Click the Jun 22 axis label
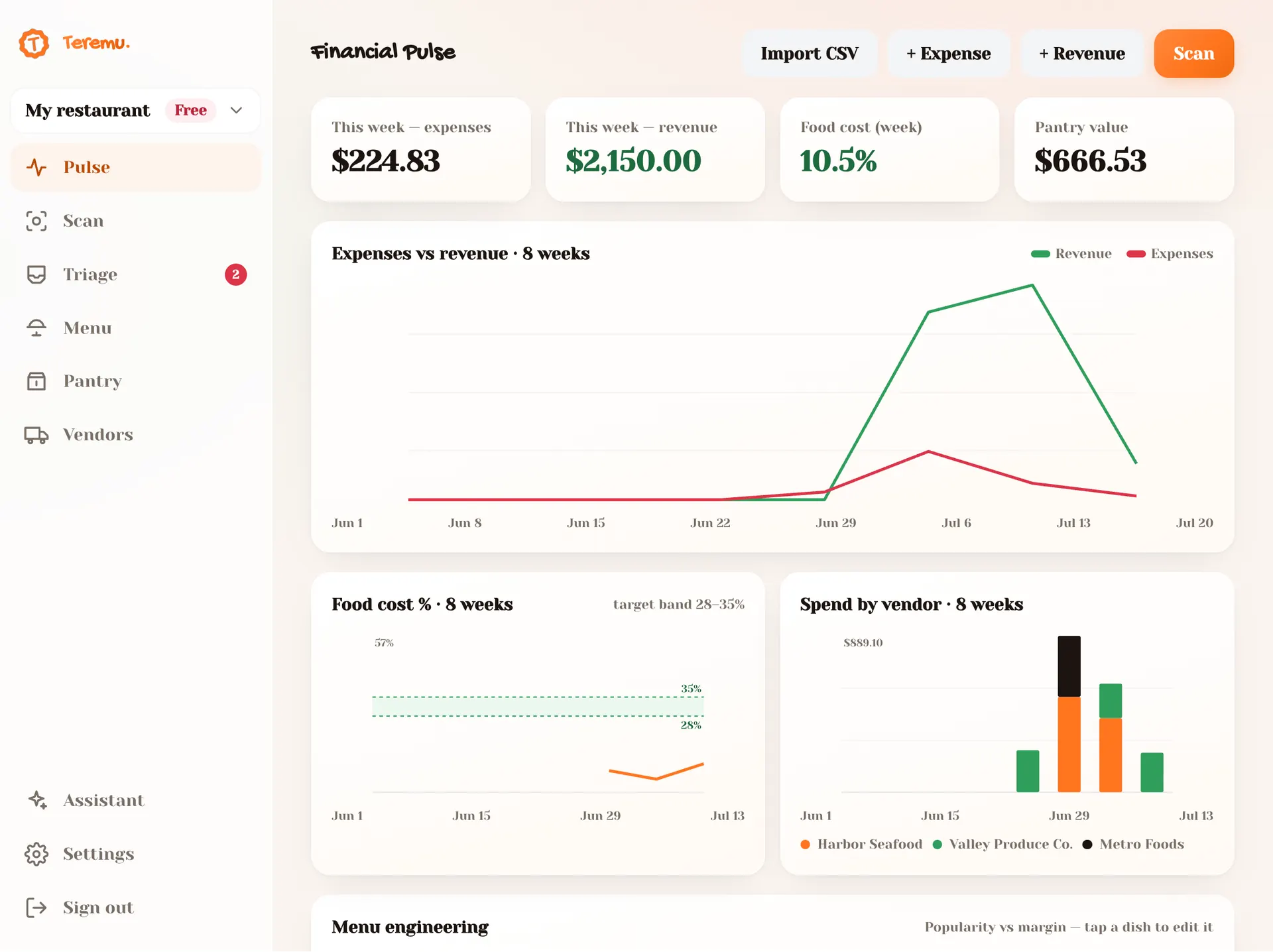 [710, 523]
